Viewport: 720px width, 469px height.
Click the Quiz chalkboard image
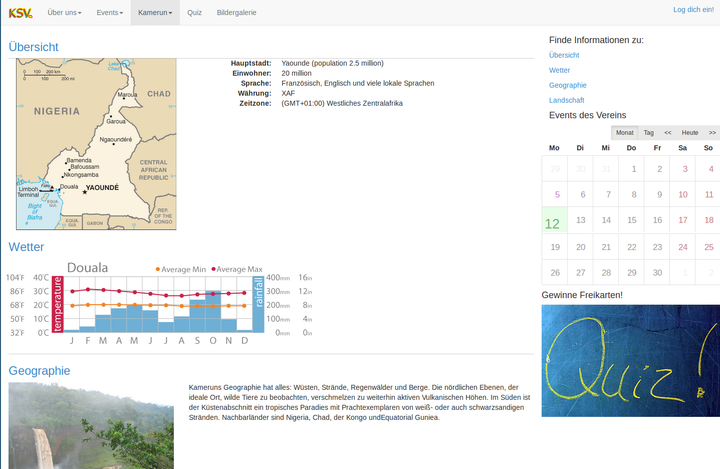click(x=630, y=374)
